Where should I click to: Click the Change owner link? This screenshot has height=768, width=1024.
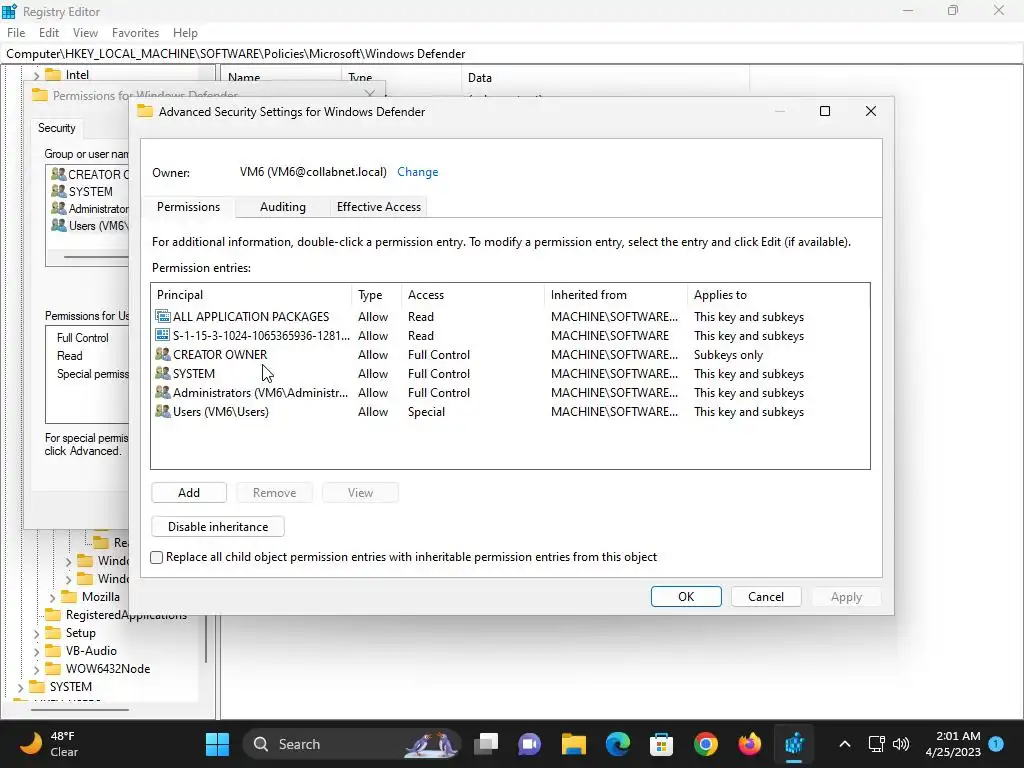pos(417,172)
